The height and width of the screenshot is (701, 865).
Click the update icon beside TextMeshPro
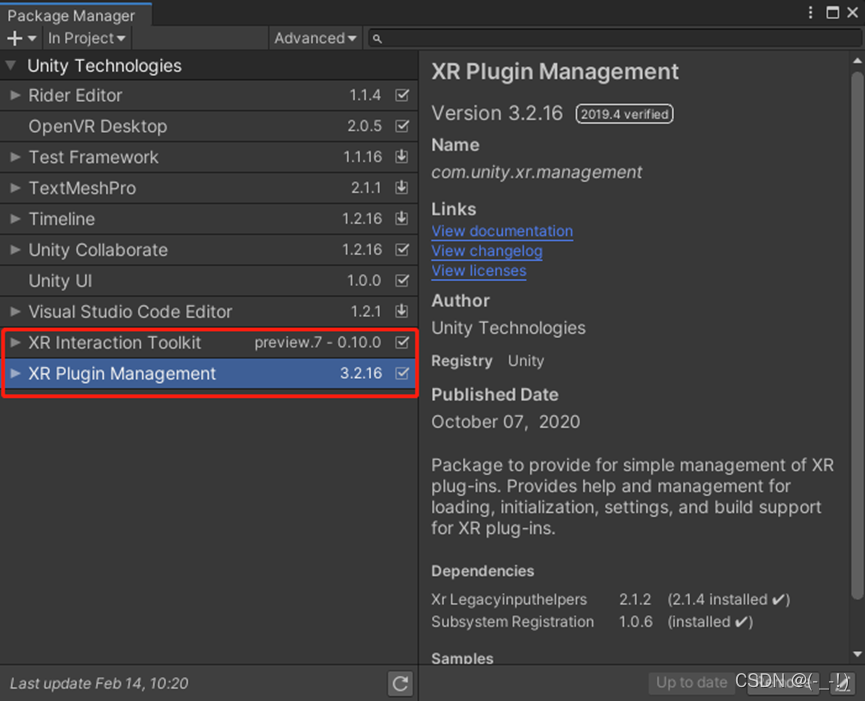402,188
